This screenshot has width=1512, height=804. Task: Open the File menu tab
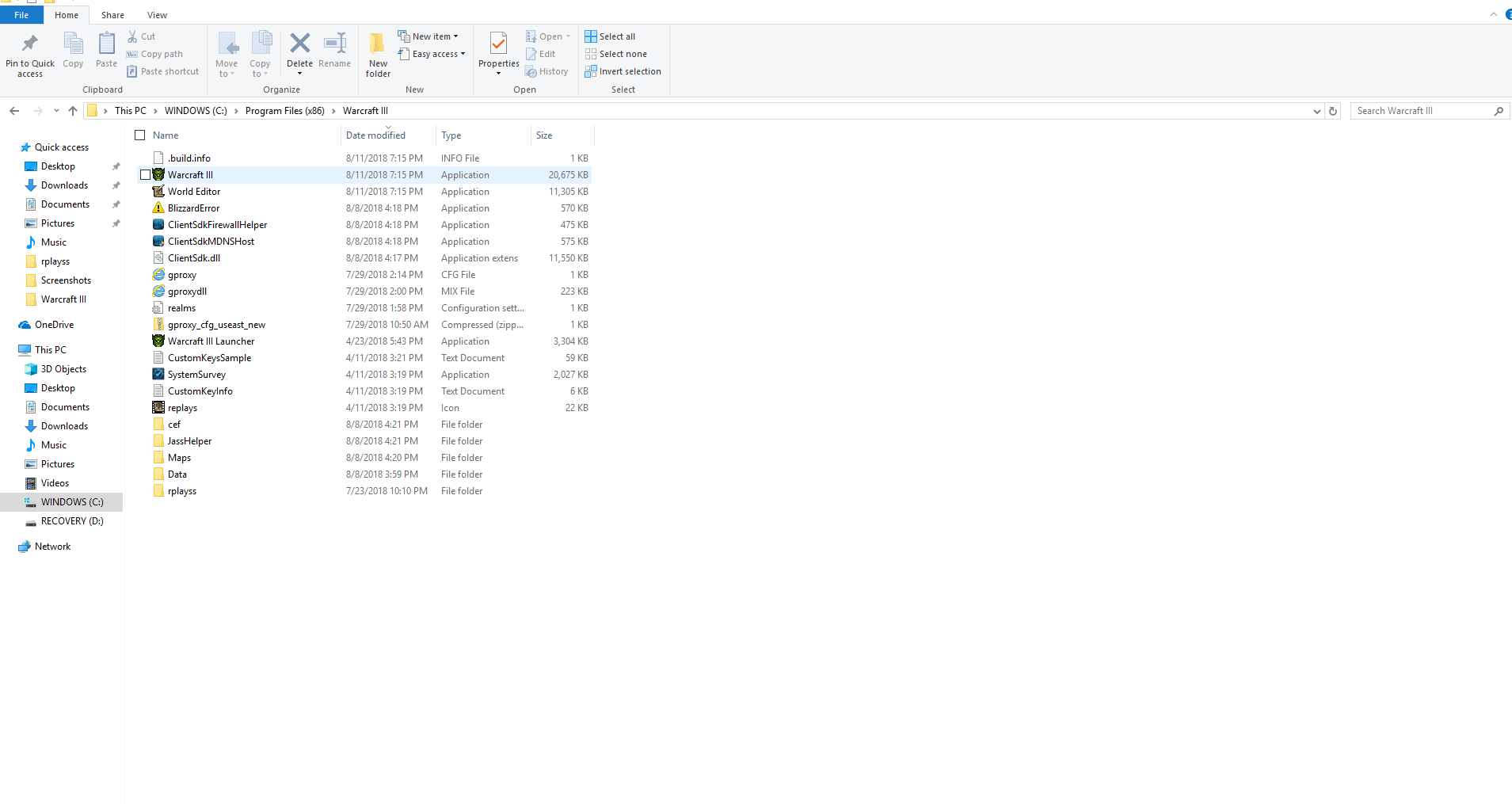(x=21, y=15)
